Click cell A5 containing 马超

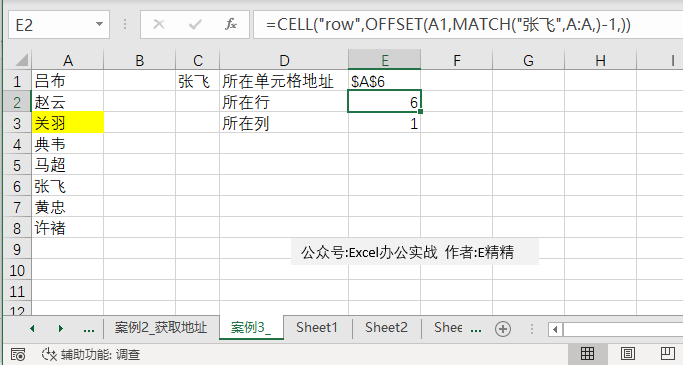tap(68, 165)
